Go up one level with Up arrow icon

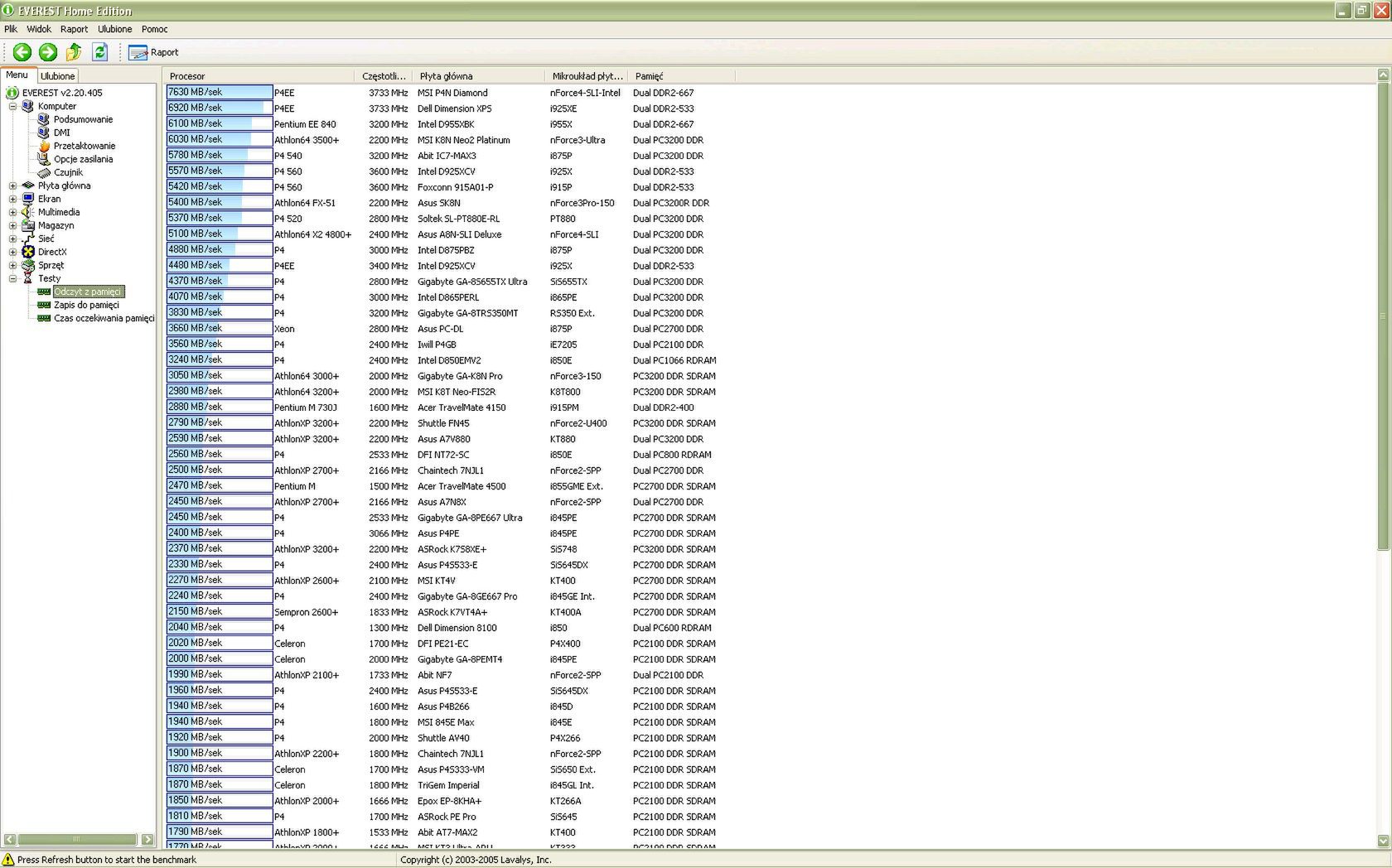[74, 52]
